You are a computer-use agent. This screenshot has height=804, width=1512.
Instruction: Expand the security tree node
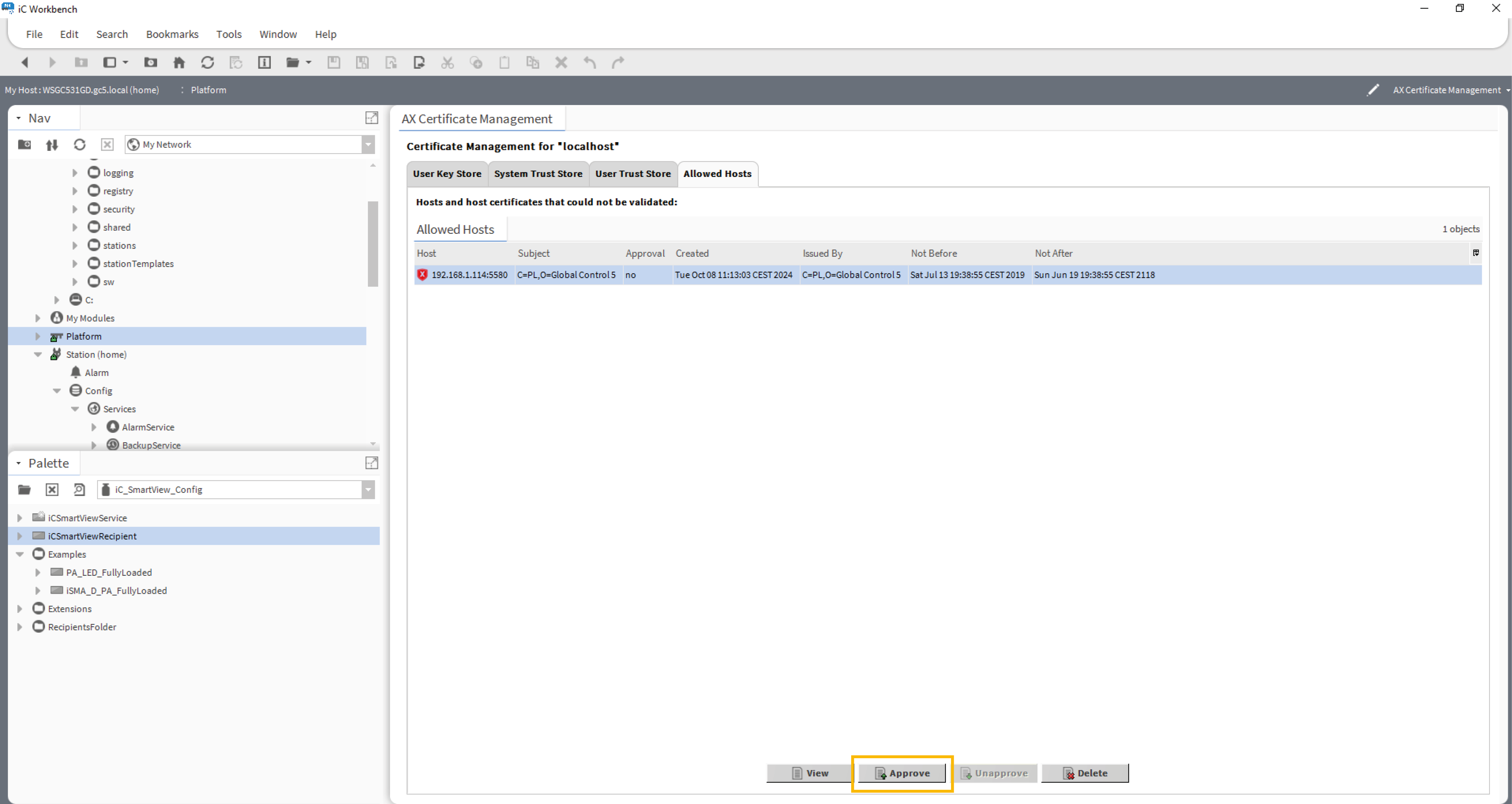click(75, 209)
